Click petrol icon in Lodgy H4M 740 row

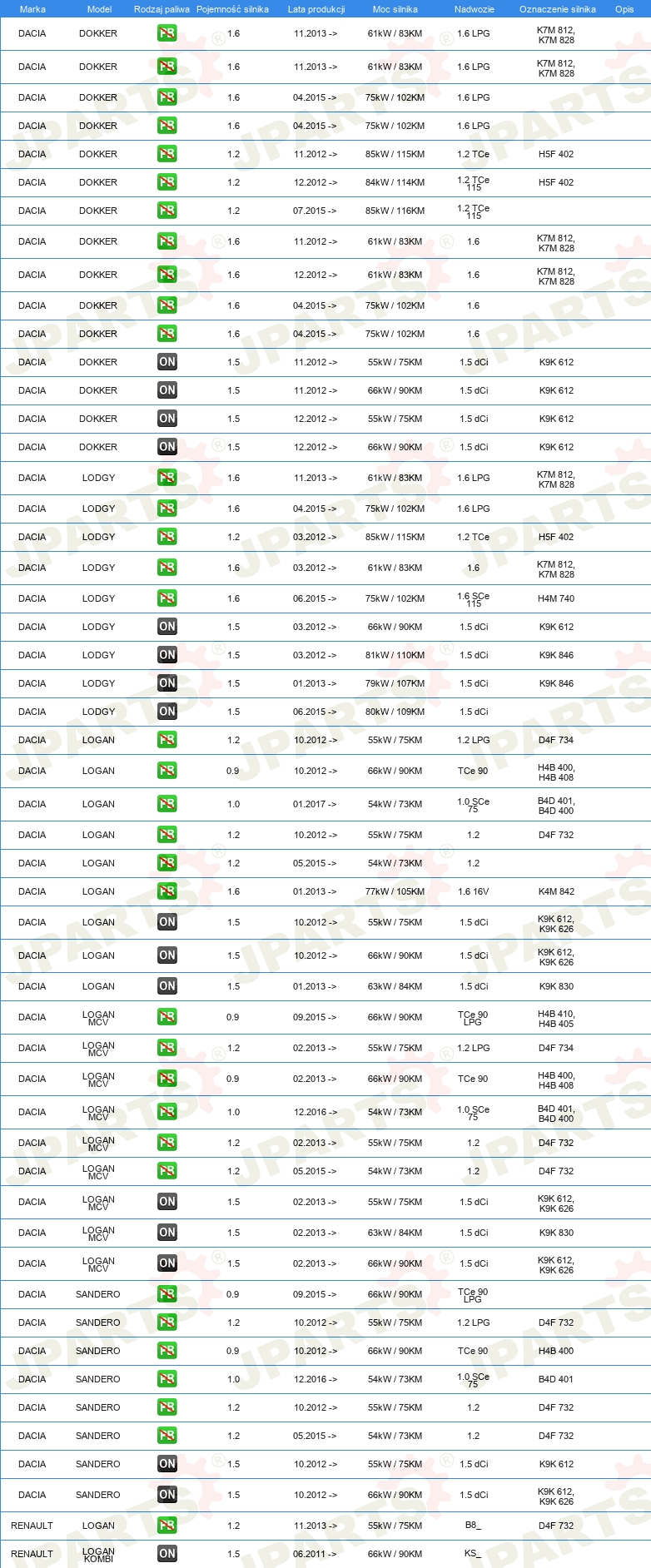pyautogui.click(x=167, y=598)
